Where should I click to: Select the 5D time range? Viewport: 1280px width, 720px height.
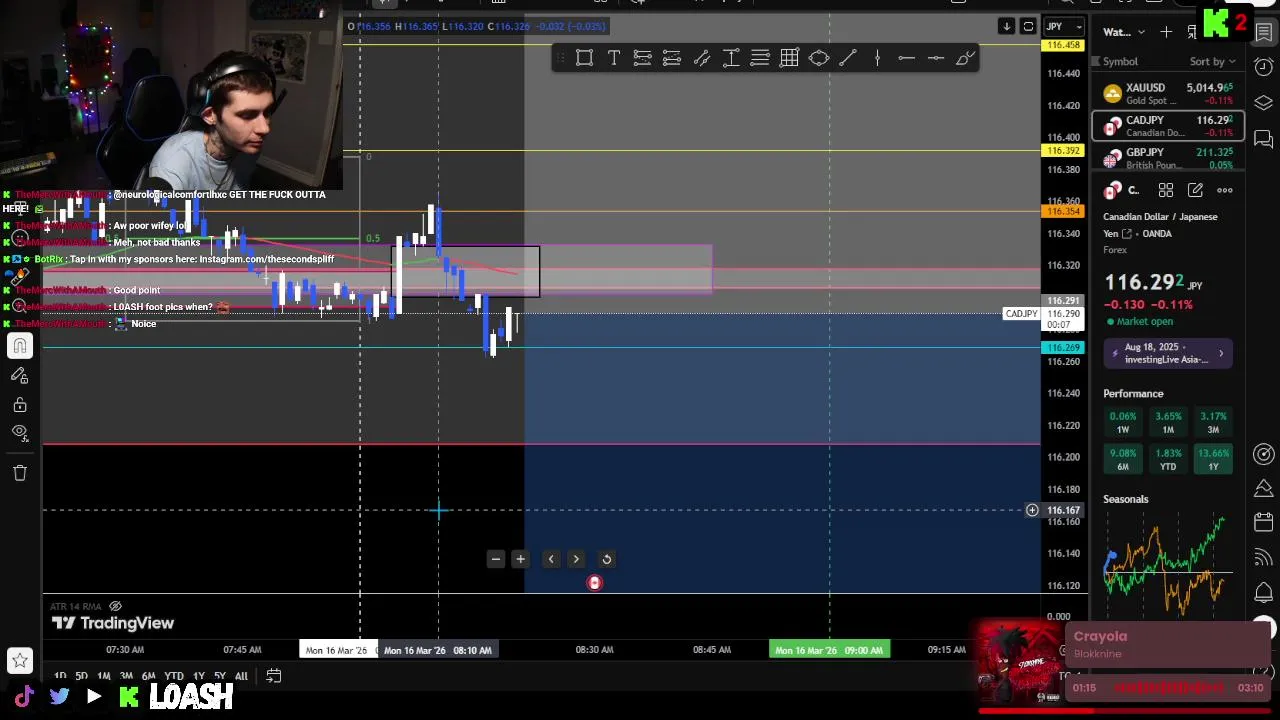pyautogui.click(x=81, y=676)
